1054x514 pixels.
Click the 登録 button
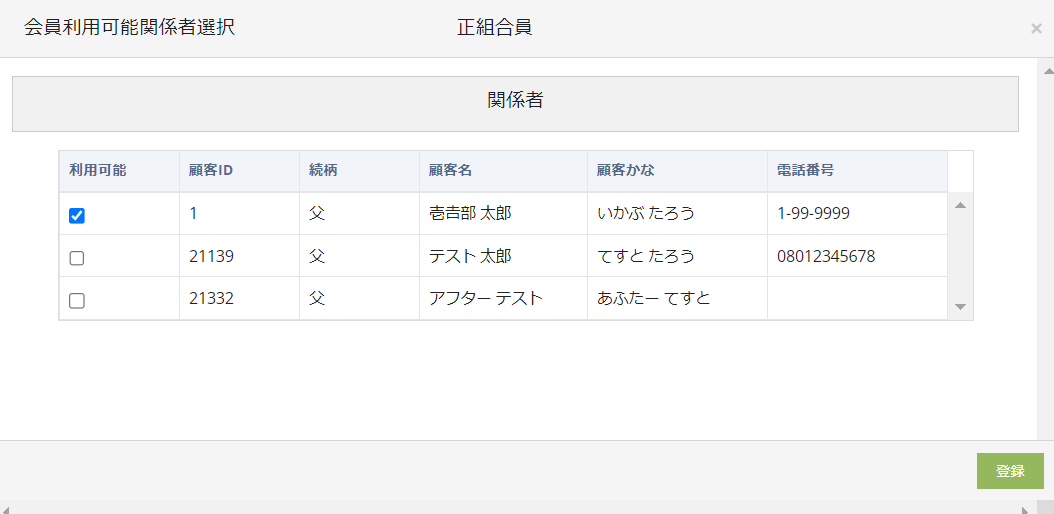coord(1010,471)
